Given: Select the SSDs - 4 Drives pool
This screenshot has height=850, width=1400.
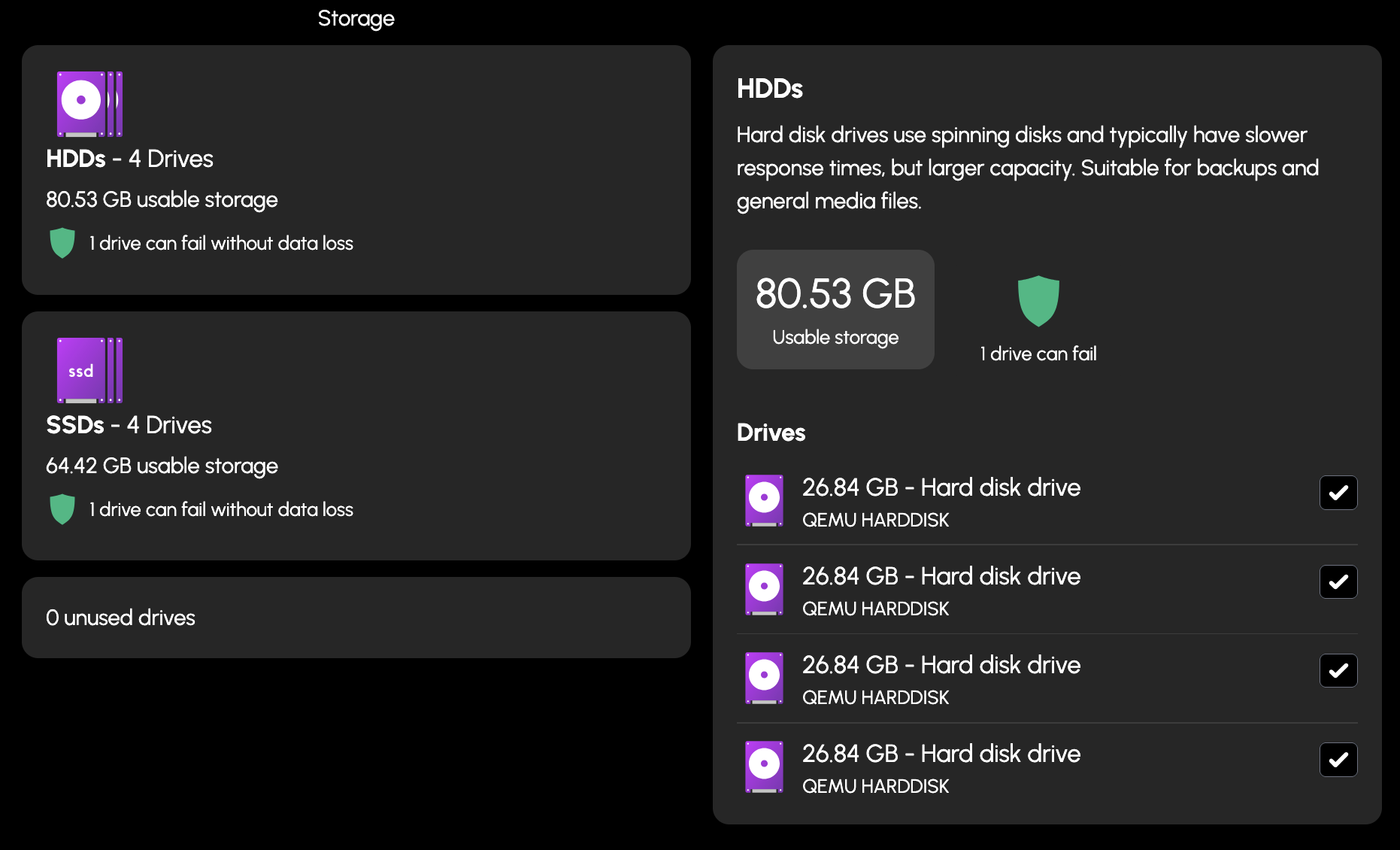Looking at the screenshot, I should [356, 436].
